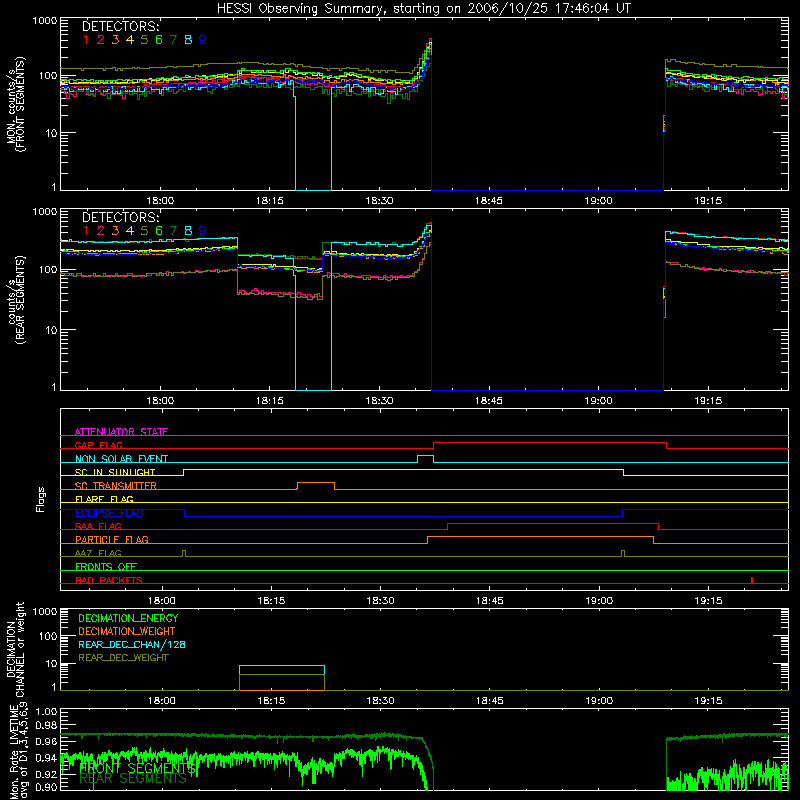
Task: Select blue detector 9 in rear segments legend
Action: click(203, 231)
